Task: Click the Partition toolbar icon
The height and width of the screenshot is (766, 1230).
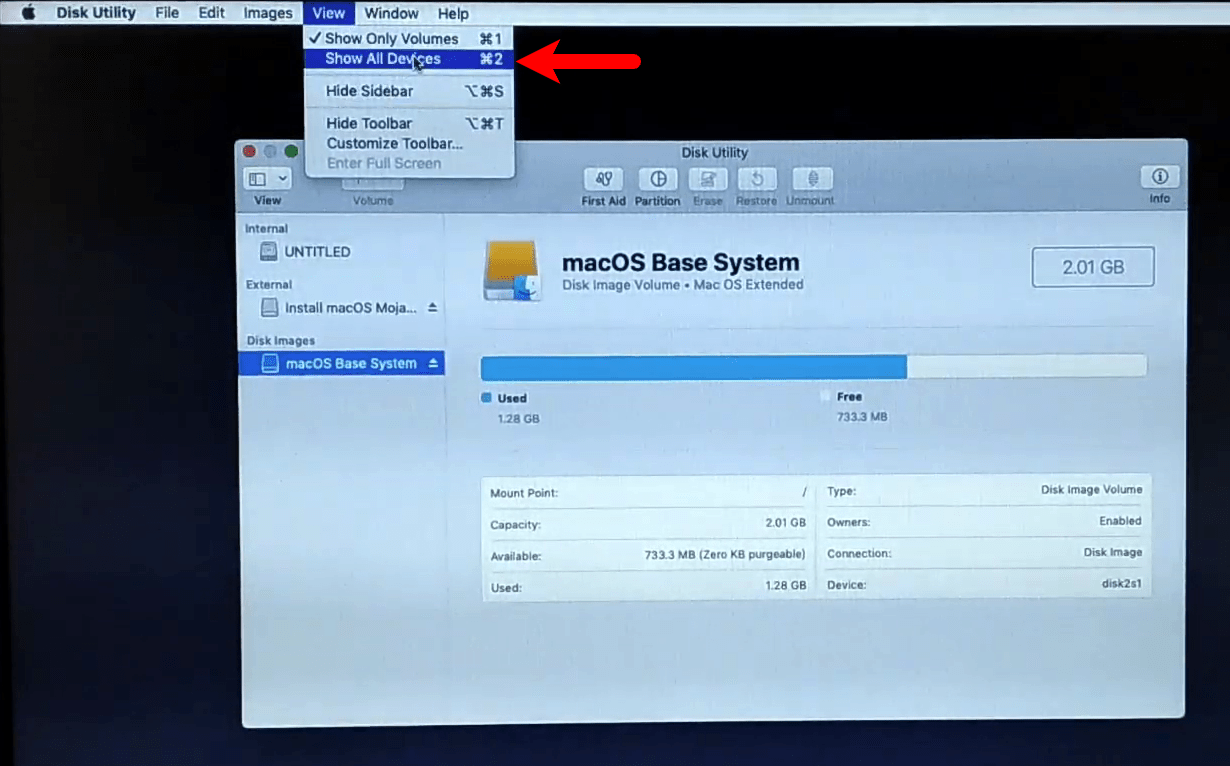Action: pos(657,180)
